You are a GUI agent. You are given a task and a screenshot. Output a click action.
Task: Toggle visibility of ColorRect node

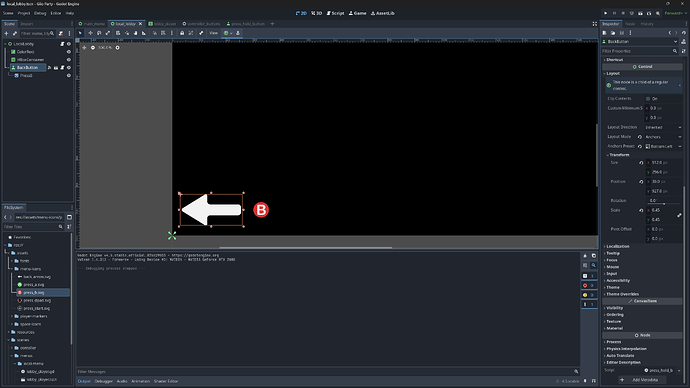click(x=69, y=52)
